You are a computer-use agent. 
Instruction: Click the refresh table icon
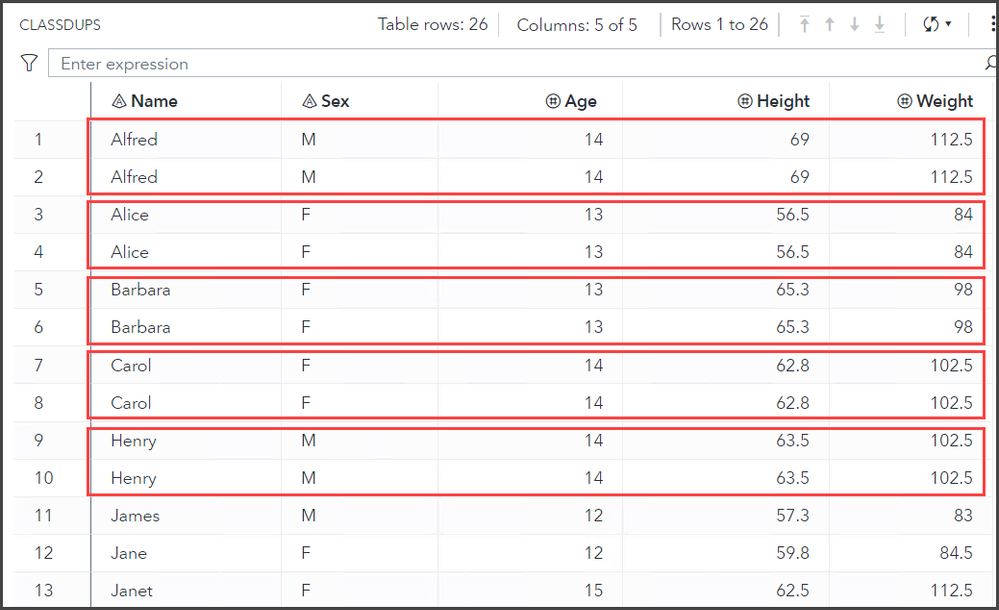[x=932, y=23]
